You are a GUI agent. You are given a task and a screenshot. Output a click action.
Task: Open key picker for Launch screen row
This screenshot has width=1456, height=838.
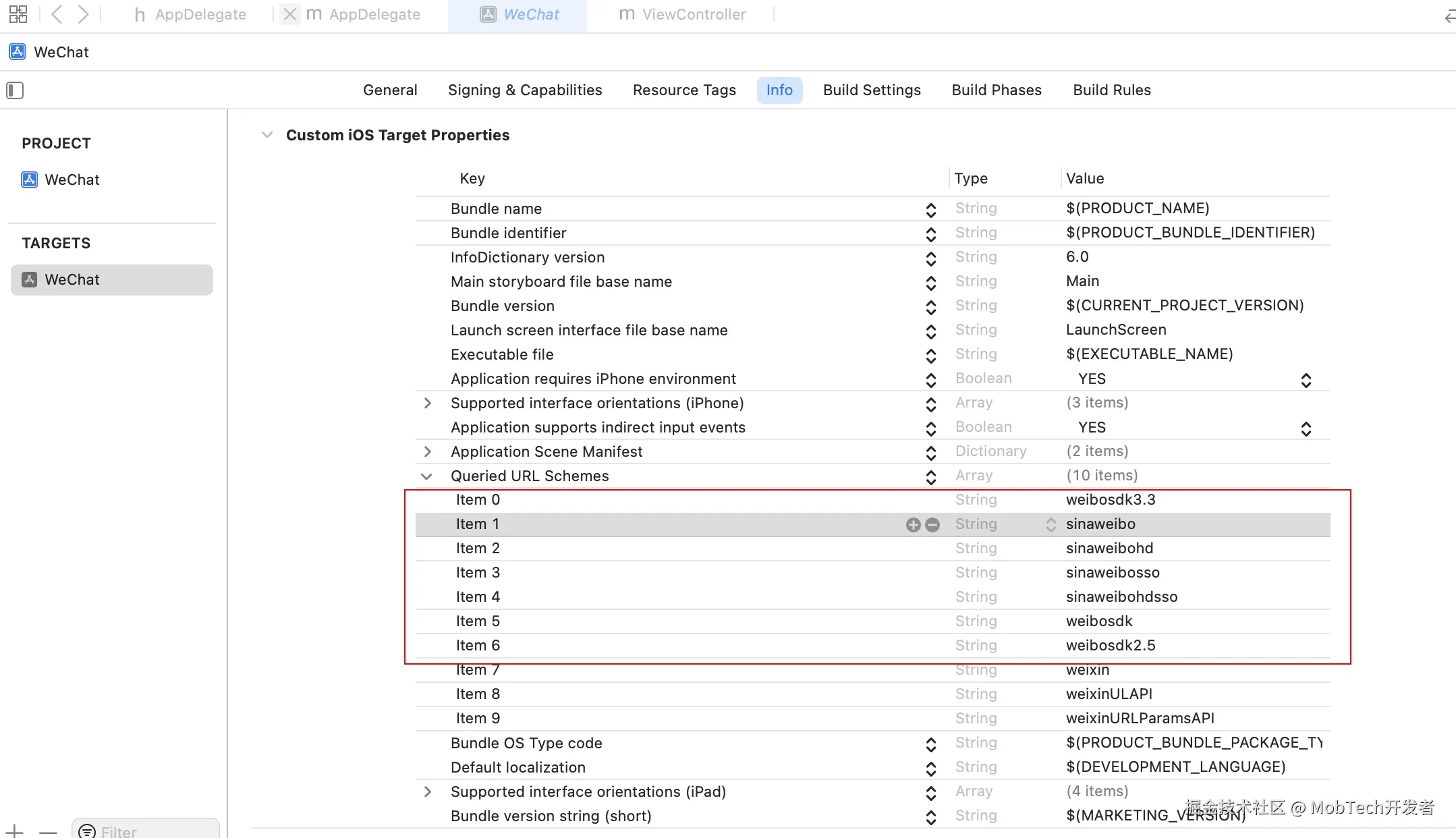click(x=931, y=331)
